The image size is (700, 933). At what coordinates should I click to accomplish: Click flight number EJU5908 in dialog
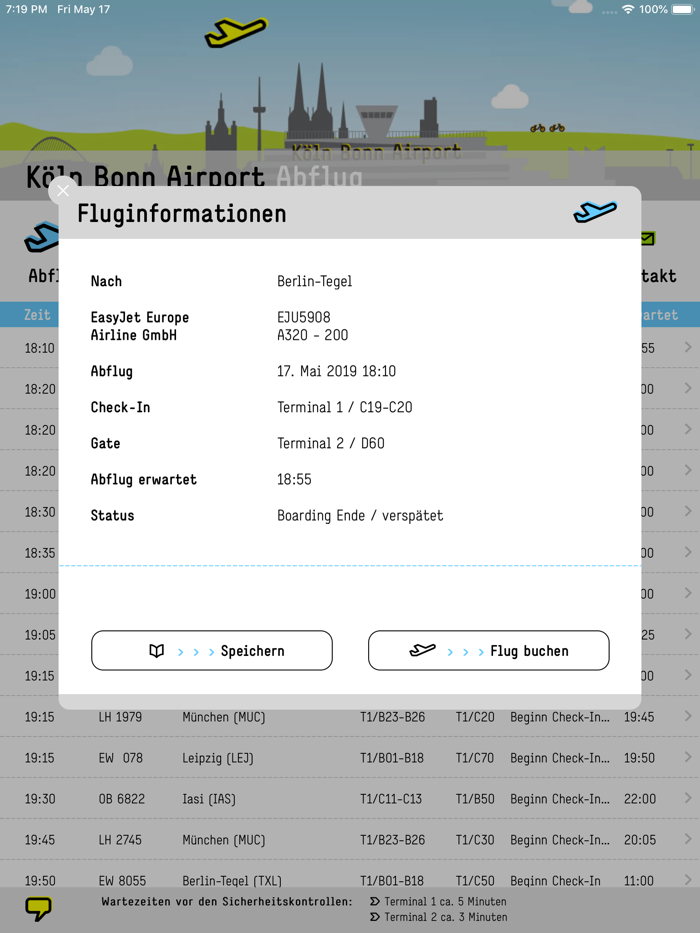pos(304,317)
